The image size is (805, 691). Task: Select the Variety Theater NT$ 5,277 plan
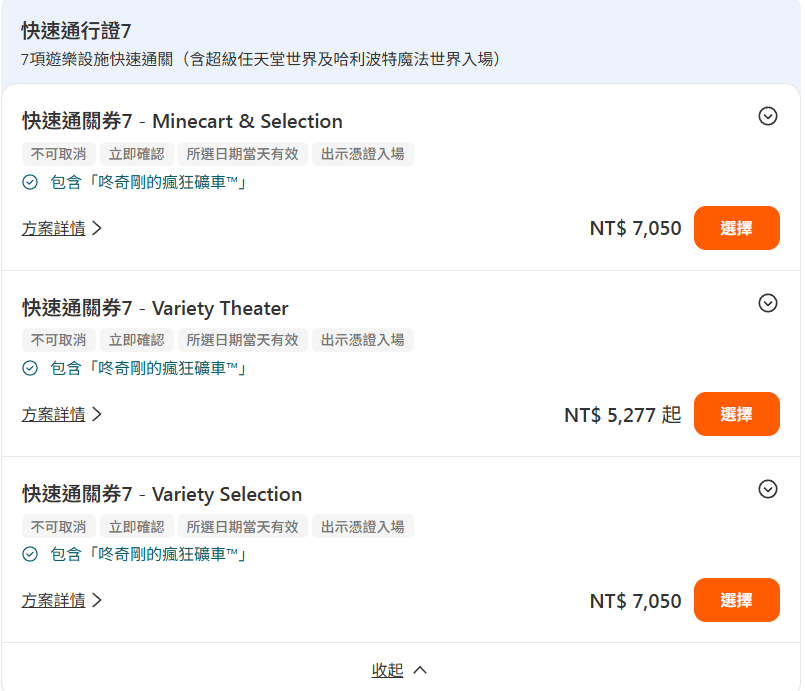coord(736,414)
